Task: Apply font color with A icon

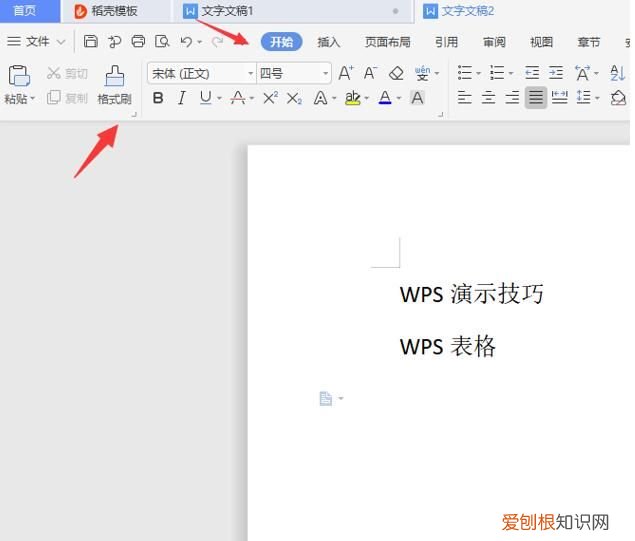Action: point(385,98)
